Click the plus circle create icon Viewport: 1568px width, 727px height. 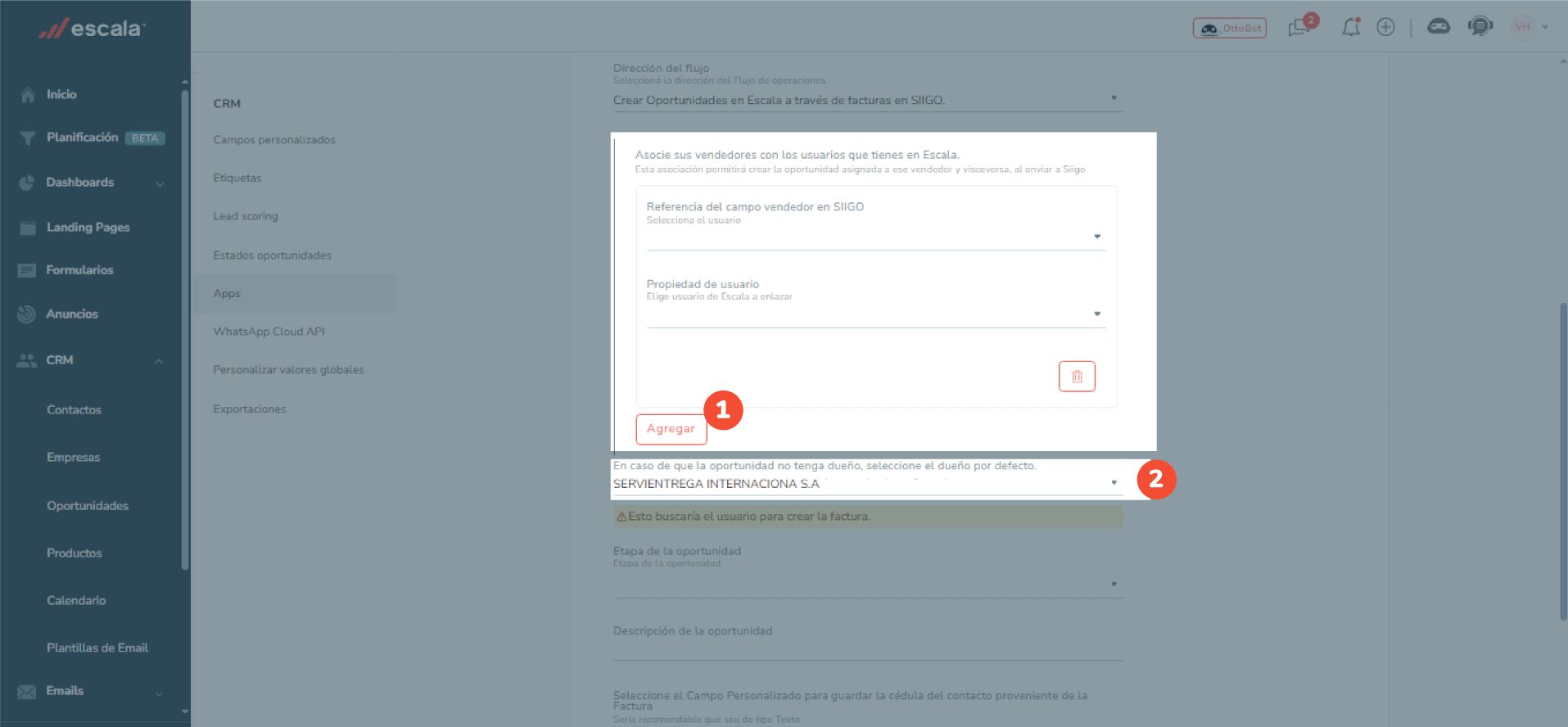pos(1385,27)
